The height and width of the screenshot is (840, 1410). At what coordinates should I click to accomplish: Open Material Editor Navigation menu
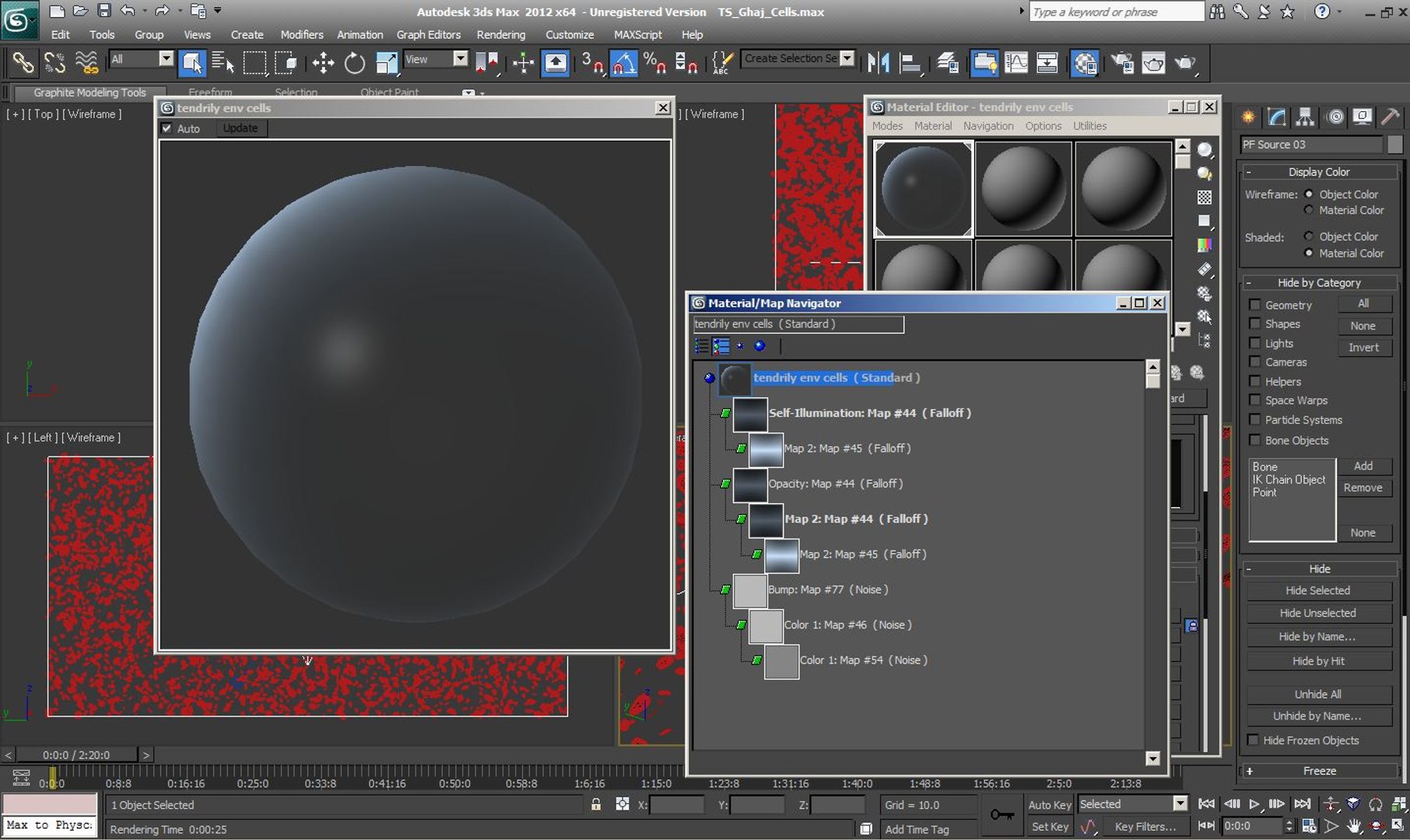pos(988,126)
